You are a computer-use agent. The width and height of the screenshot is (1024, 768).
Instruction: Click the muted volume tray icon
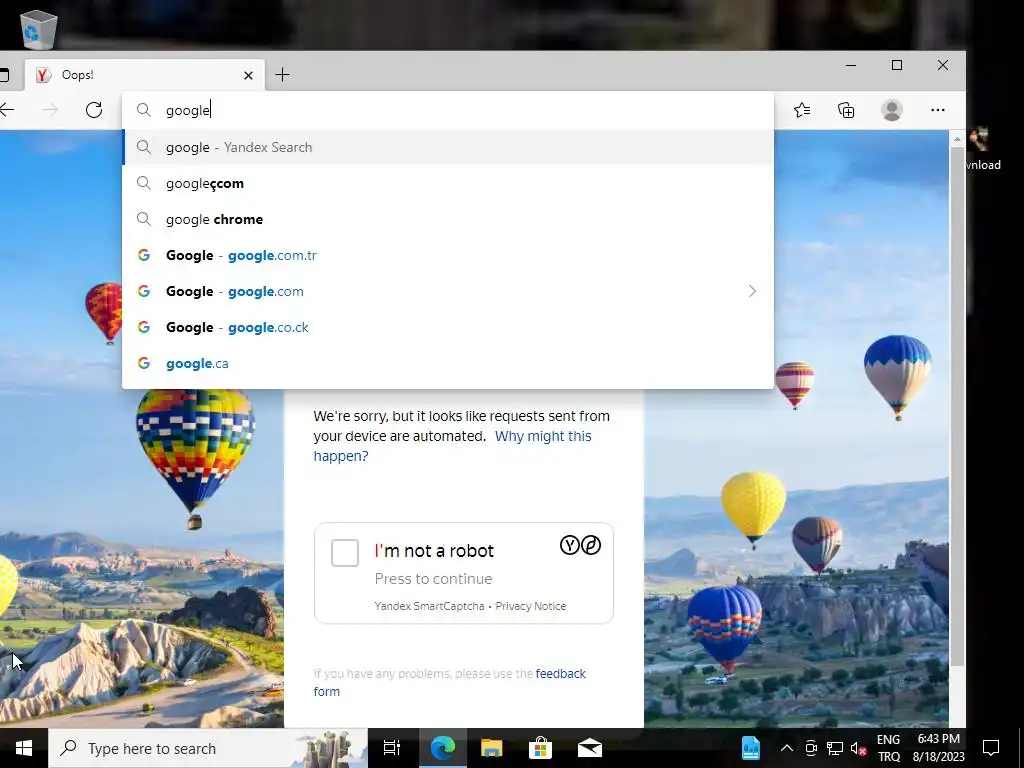[857, 748]
